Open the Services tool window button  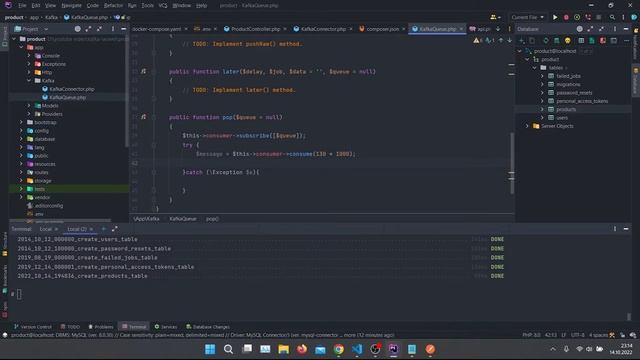click(166, 327)
